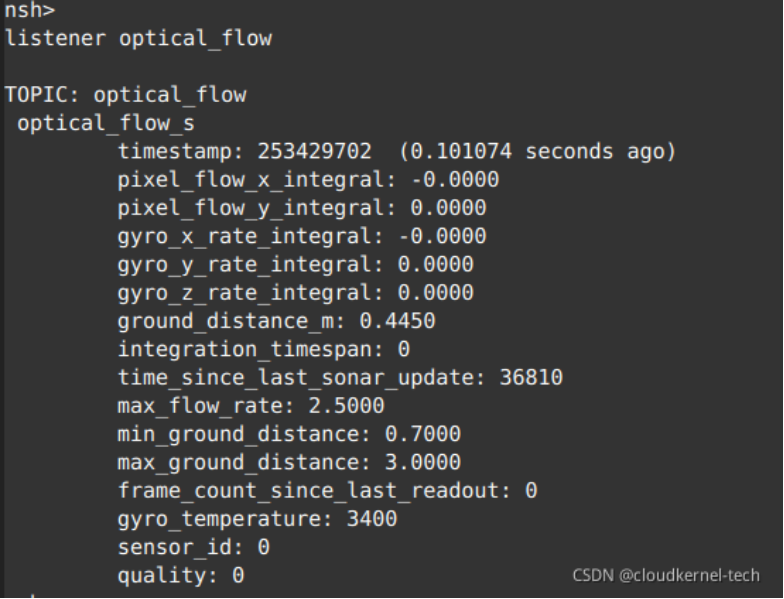Click the 'TOPIC: optical_flow' header line
The image size is (784, 599).
(125, 95)
